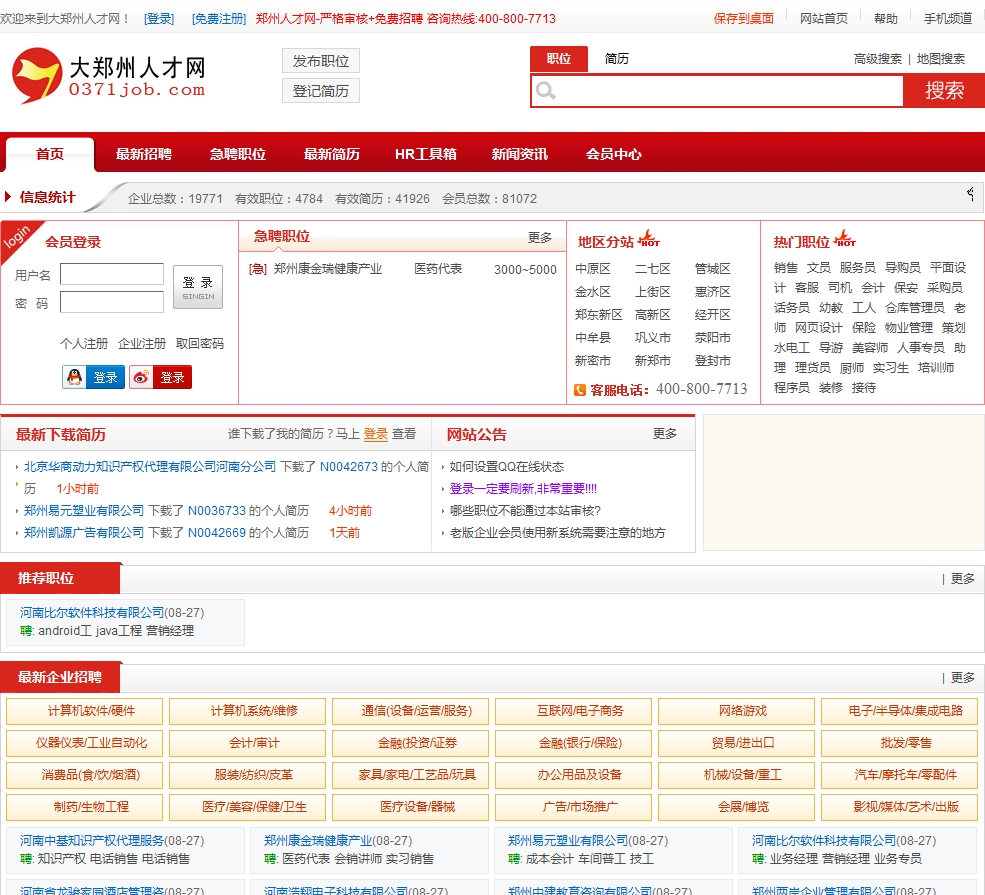
Task: Click 个人注册 link
Action: pos(84,344)
